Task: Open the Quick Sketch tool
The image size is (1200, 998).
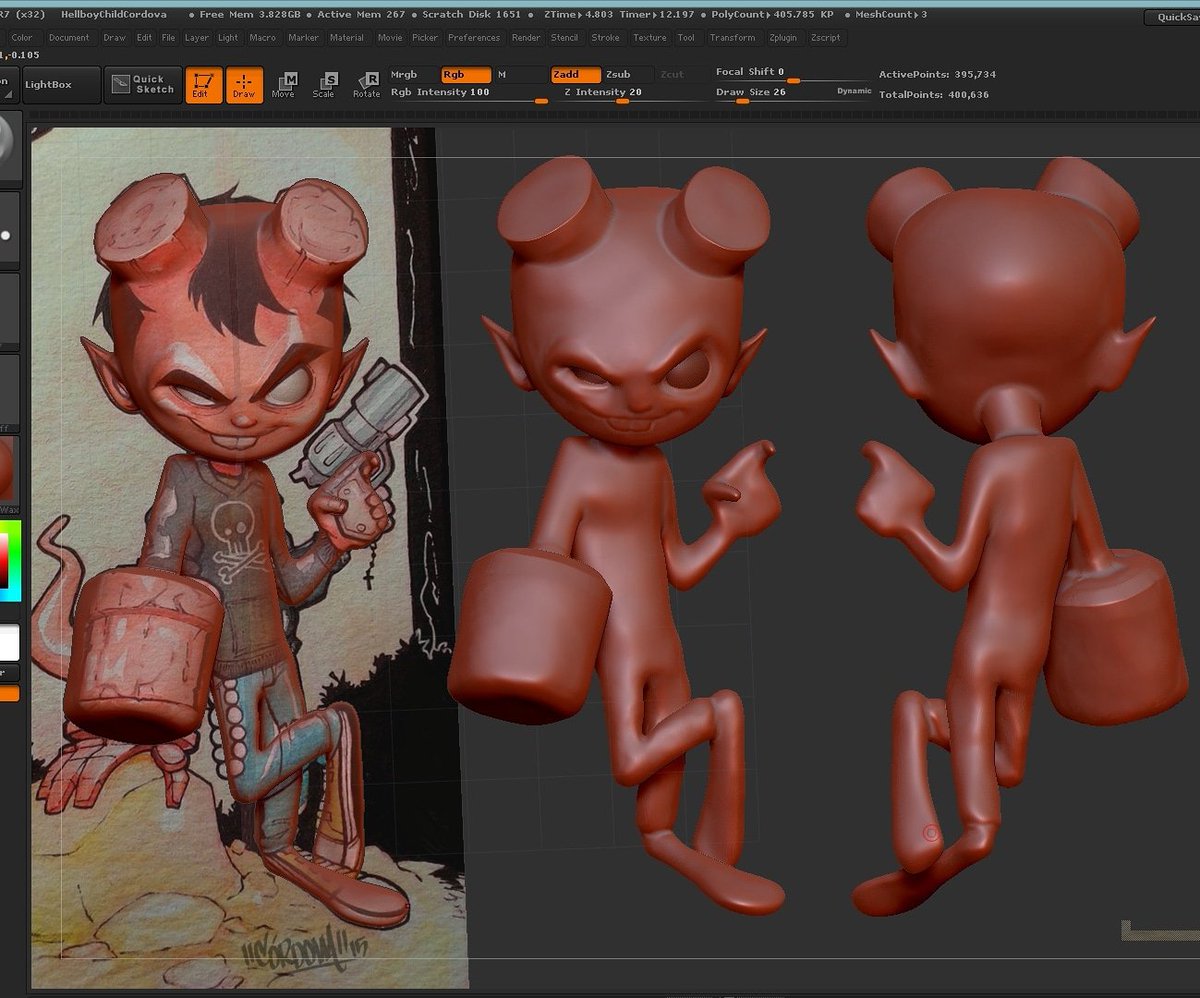Action: click(x=144, y=85)
